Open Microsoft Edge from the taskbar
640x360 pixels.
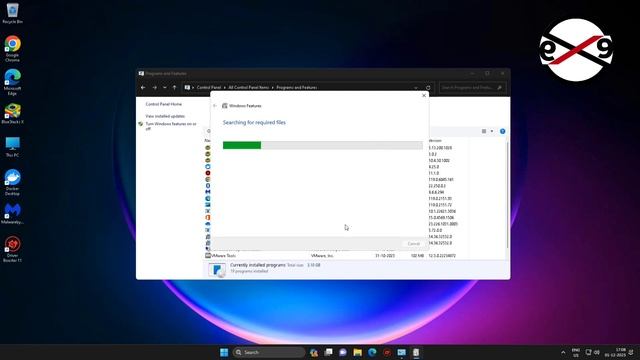point(372,352)
